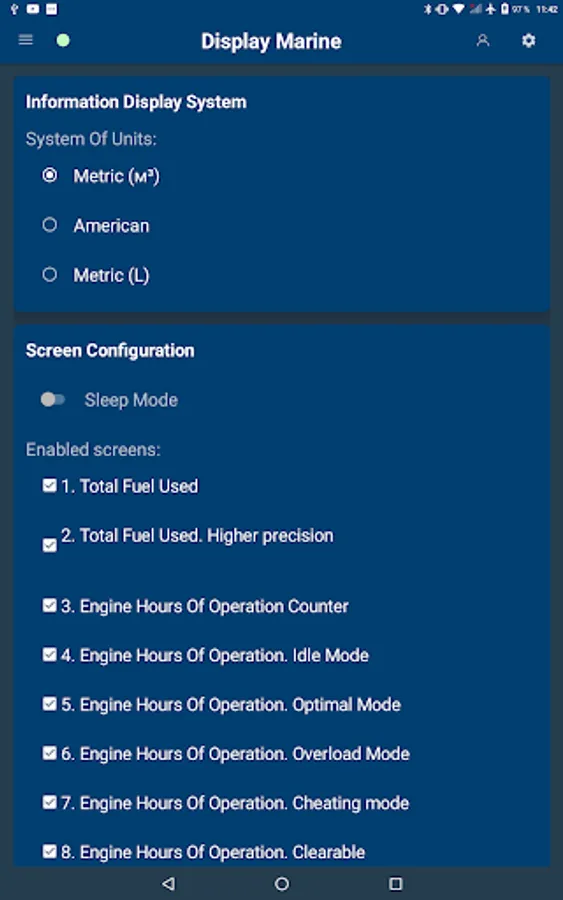Tap the Display Marine title
The height and width of the screenshot is (900, 563).
[x=271, y=41]
